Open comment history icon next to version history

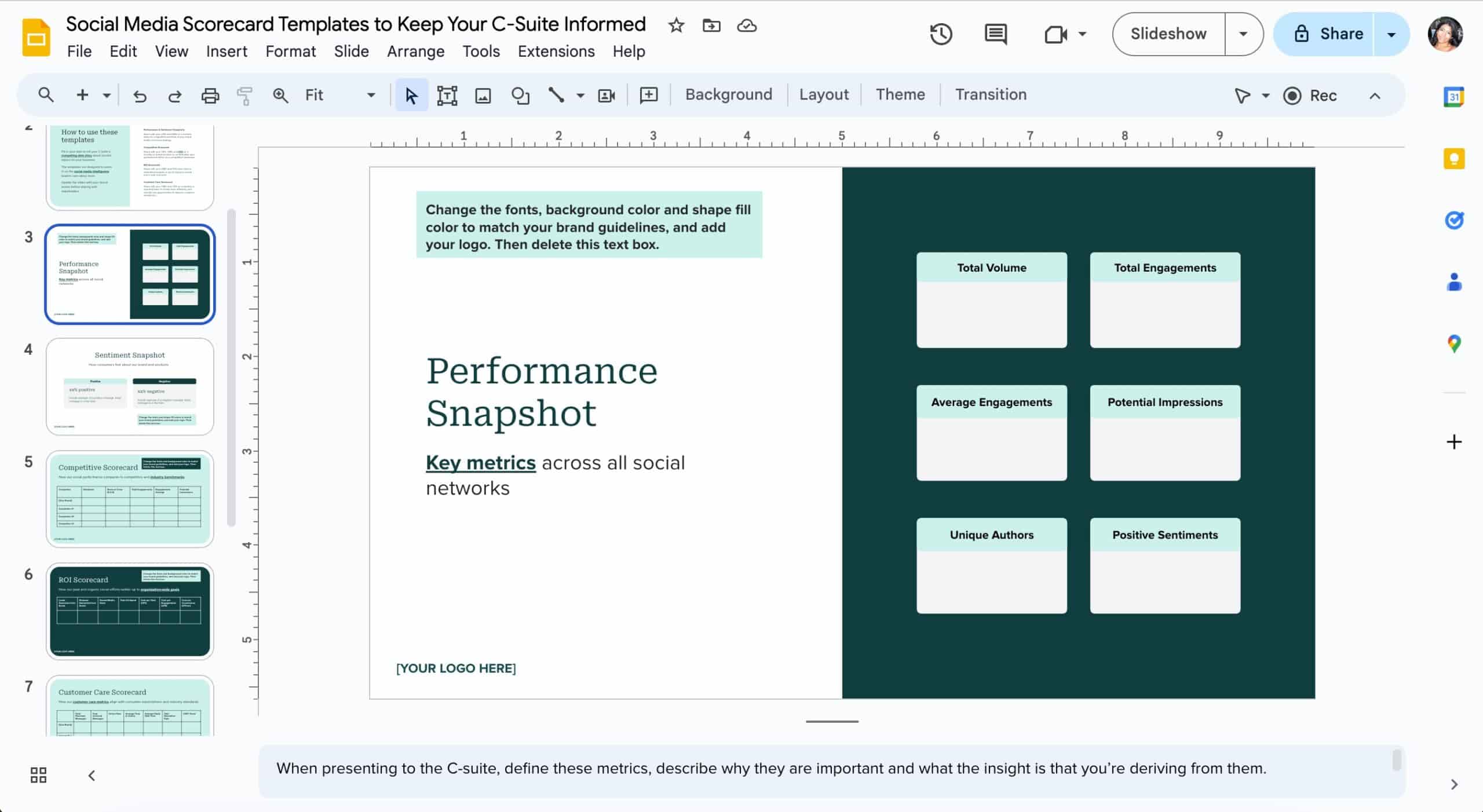pyautogui.click(x=995, y=34)
